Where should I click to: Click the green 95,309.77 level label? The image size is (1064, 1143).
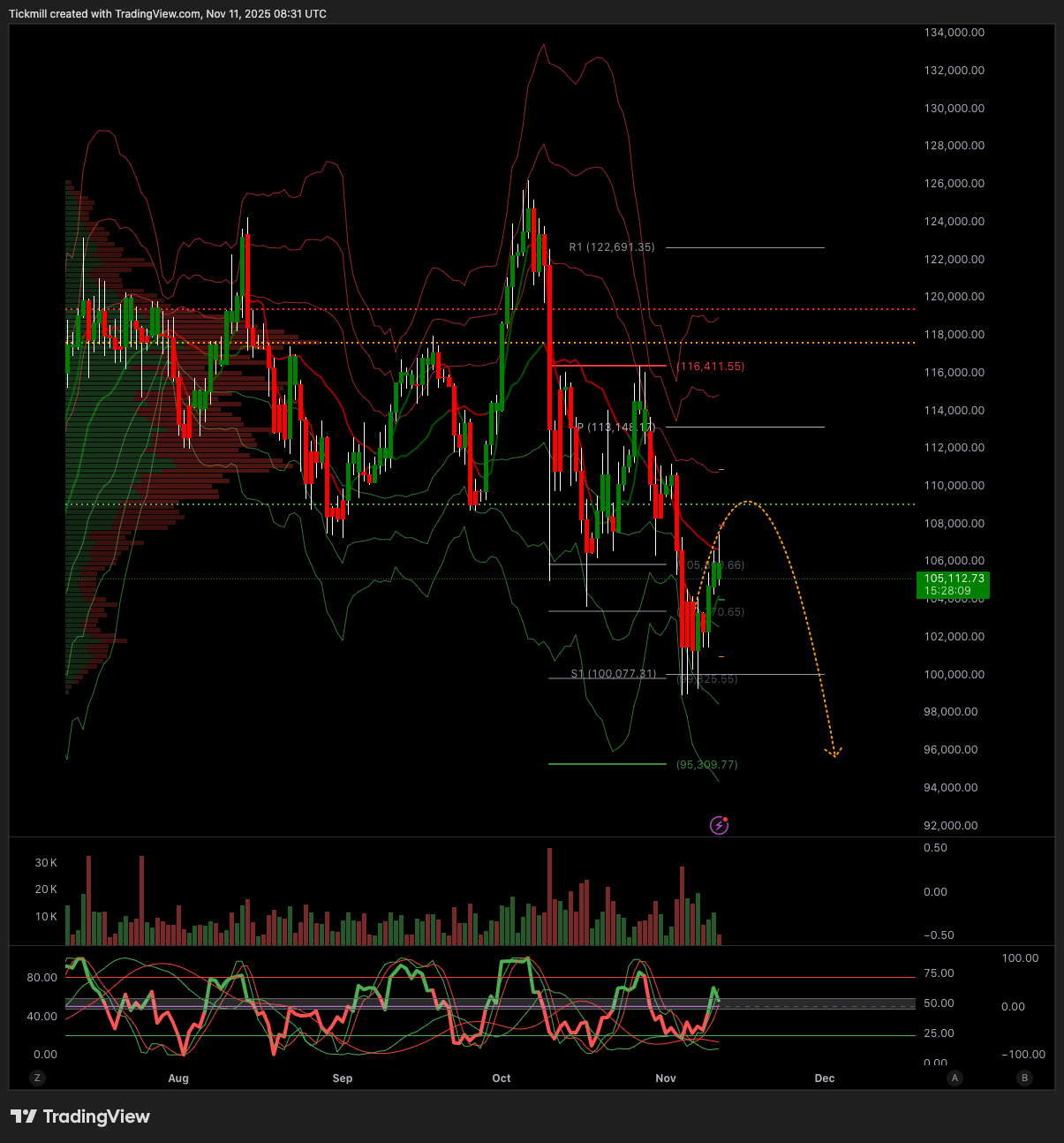706,765
